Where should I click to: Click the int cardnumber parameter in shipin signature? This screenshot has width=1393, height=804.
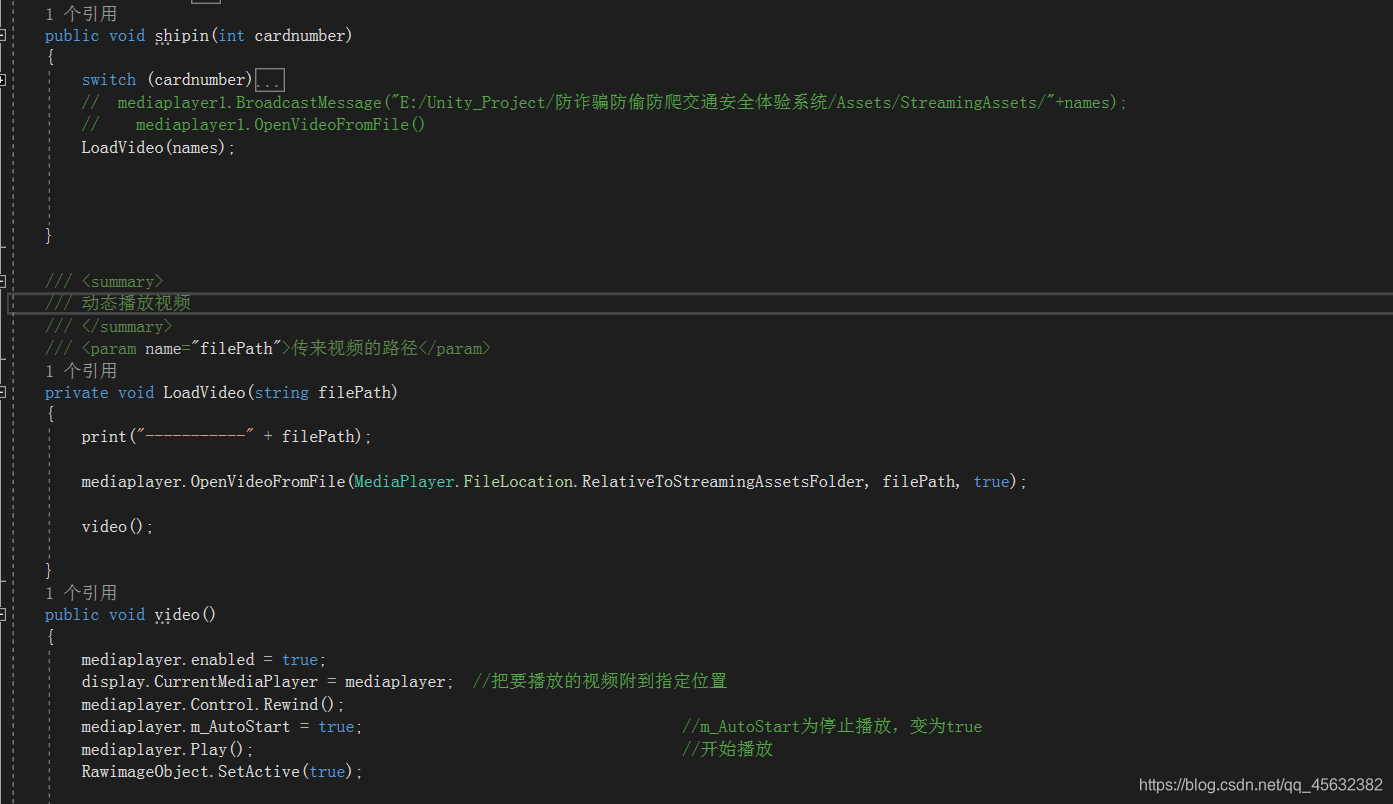(x=281, y=36)
